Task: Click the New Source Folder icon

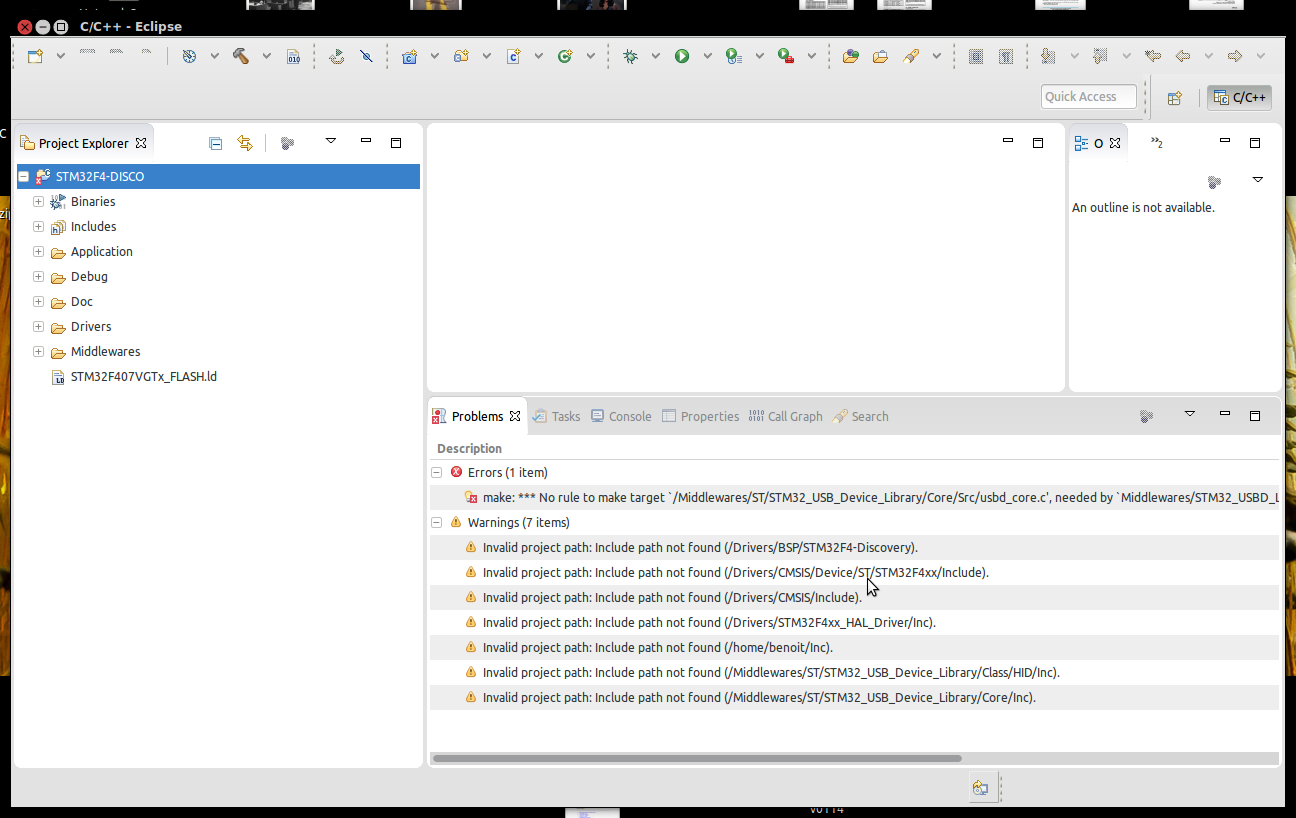Action: pyautogui.click(x=461, y=56)
